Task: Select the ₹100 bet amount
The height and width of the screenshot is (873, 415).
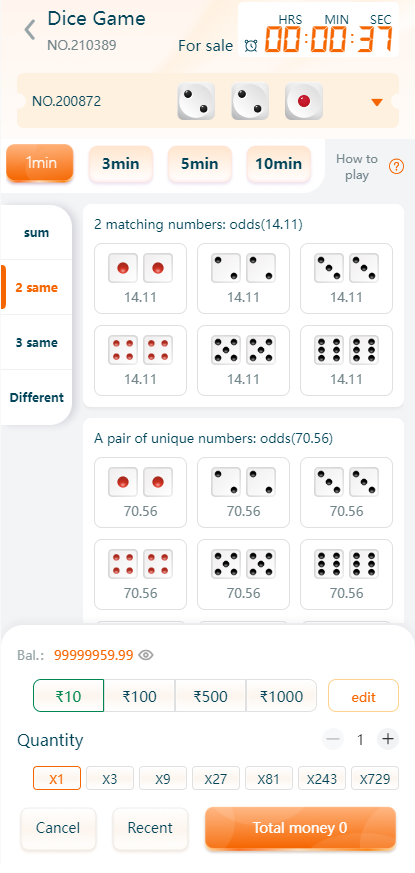Action: [139, 696]
